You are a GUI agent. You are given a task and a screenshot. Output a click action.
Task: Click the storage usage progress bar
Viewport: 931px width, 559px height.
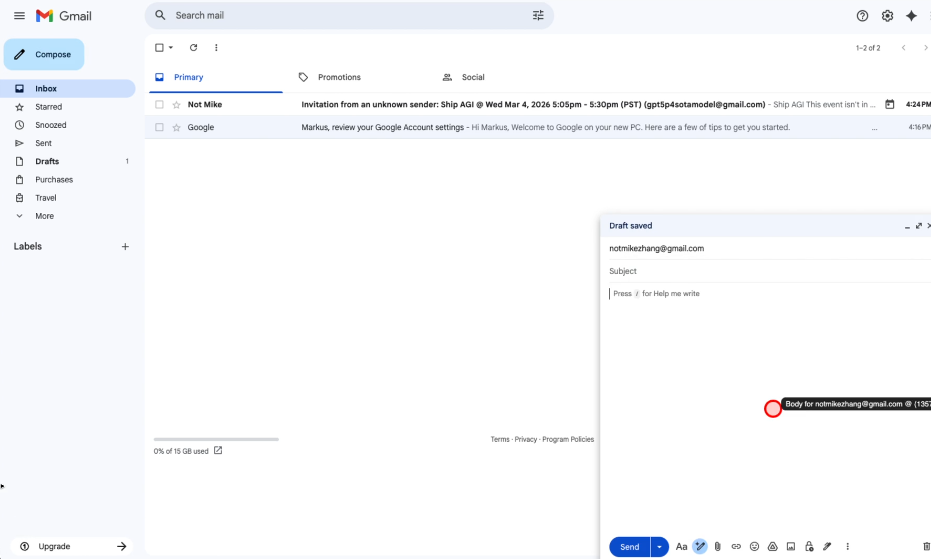(216, 440)
